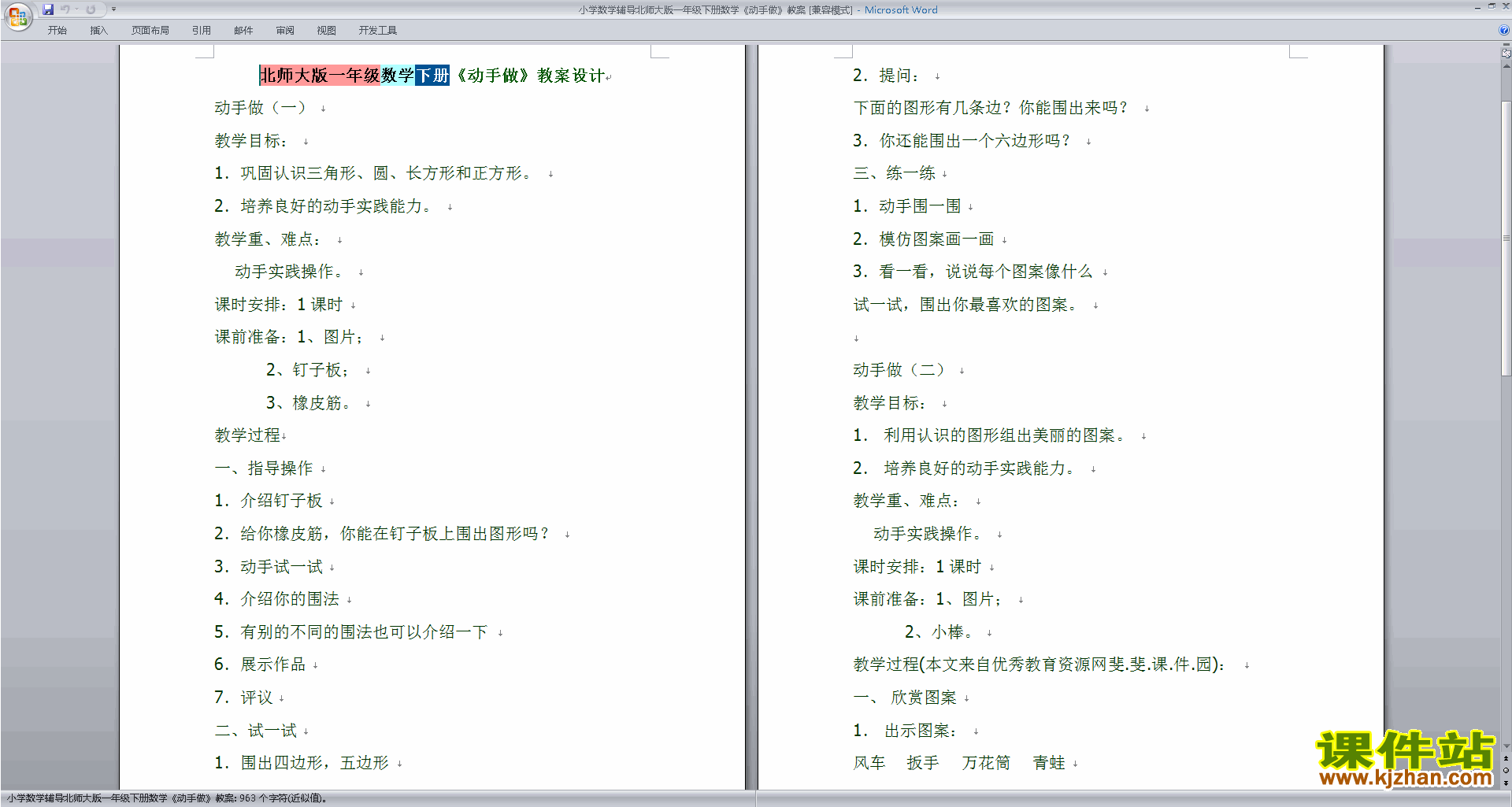
Task: Click Previous Page double-arrow button
Action: [1506, 758]
